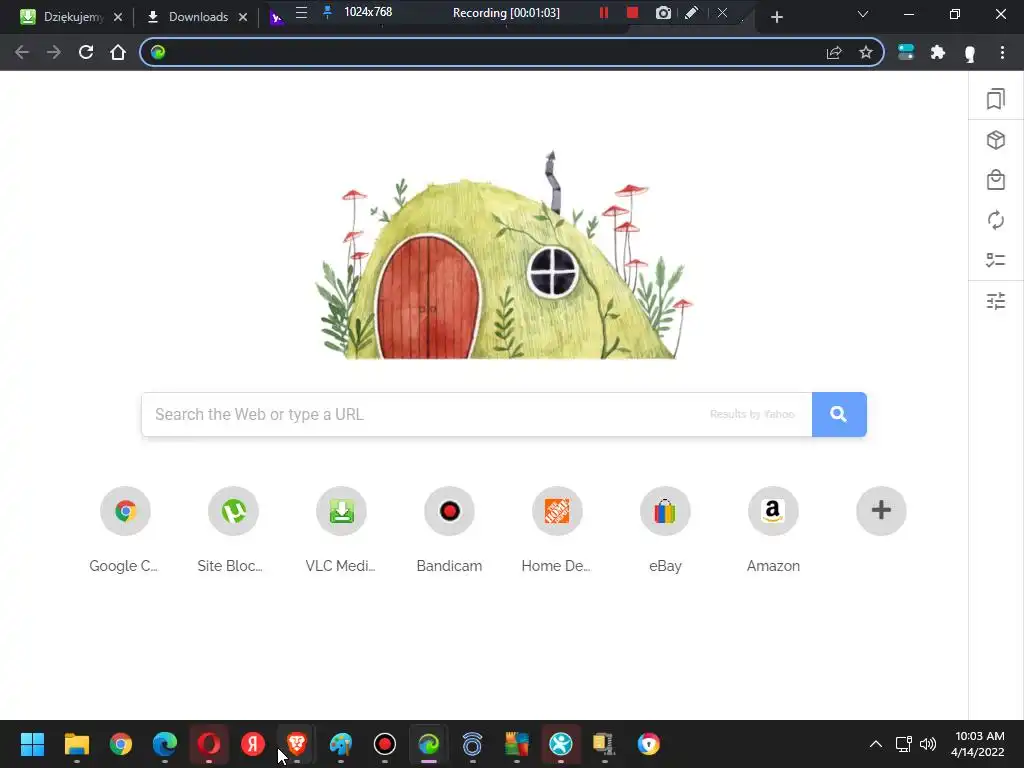Stop the Bandicam recording
The width and height of the screenshot is (1024, 768).
632,12
